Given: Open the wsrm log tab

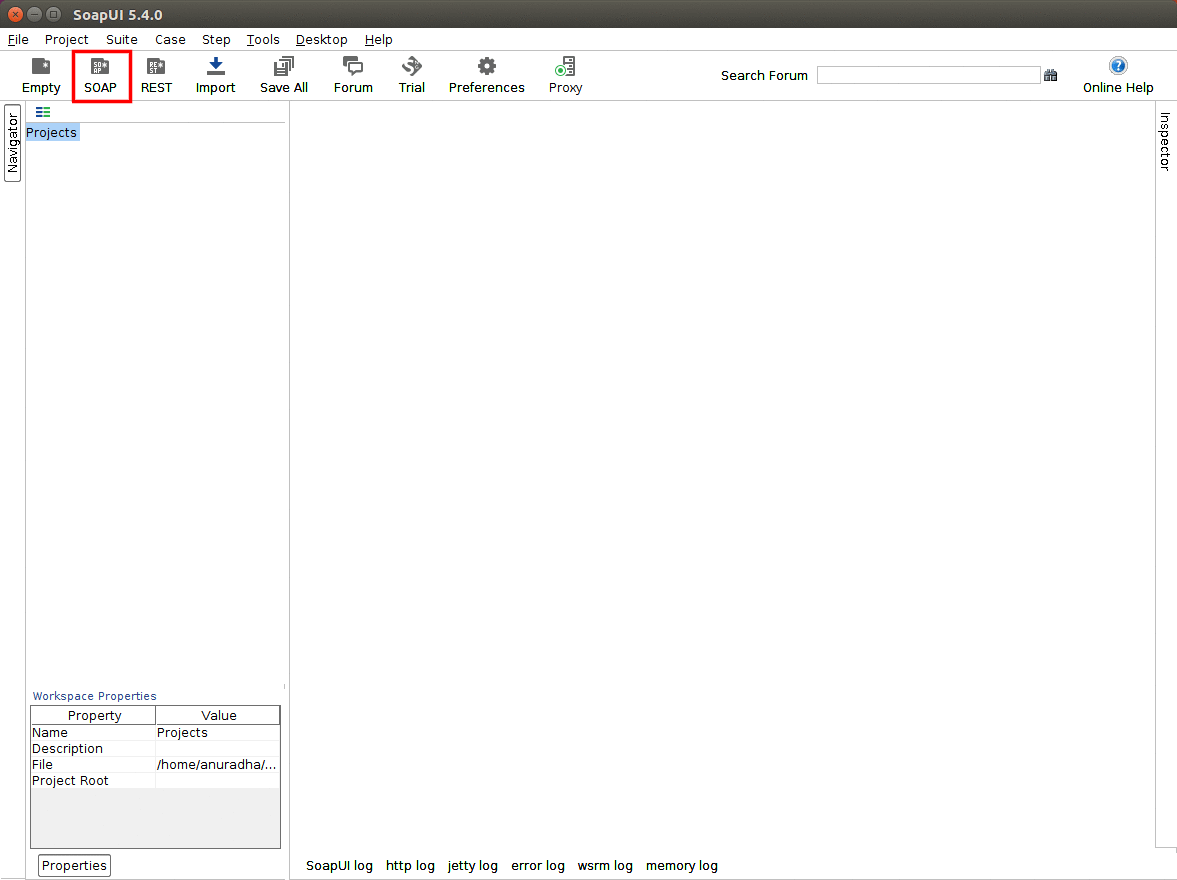Looking at the screenshot, I should click(x=605, y=866).
